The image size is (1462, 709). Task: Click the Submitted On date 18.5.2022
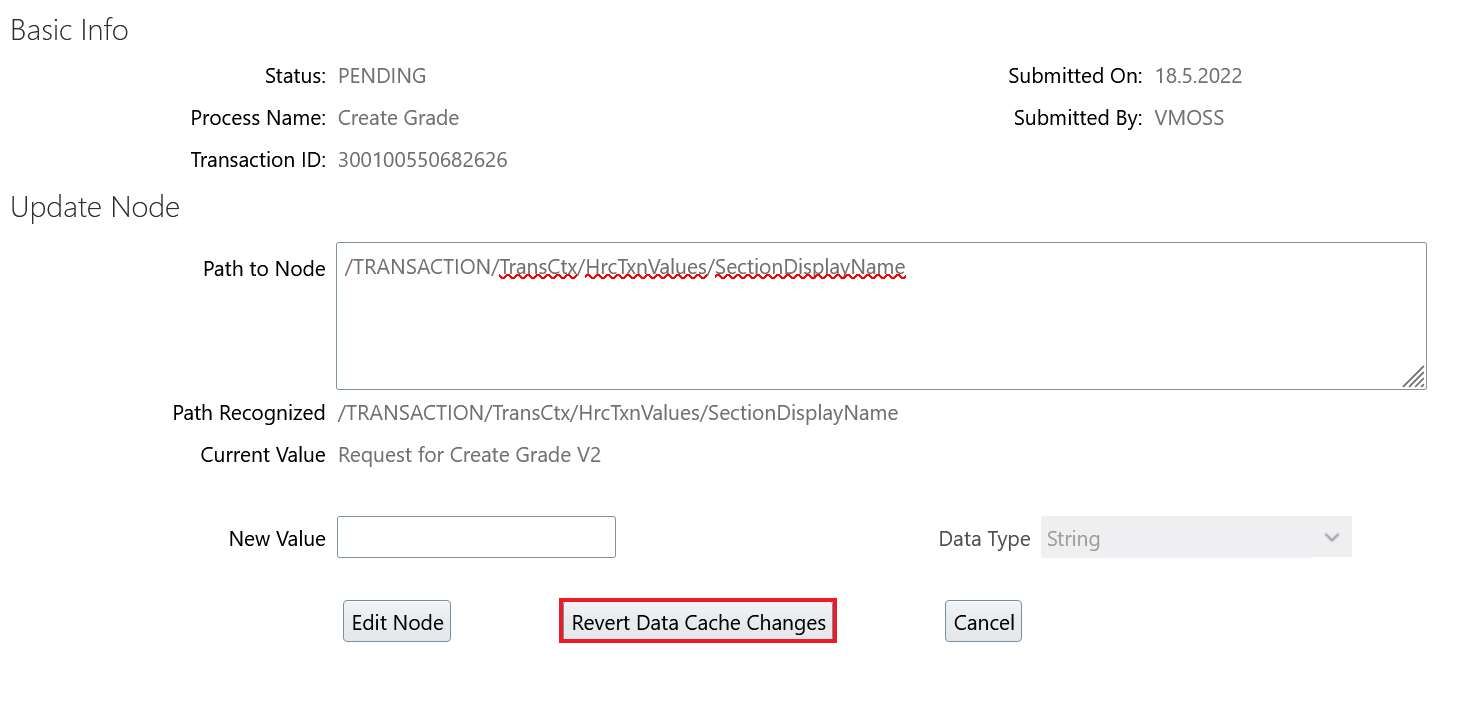point(1198,76)
